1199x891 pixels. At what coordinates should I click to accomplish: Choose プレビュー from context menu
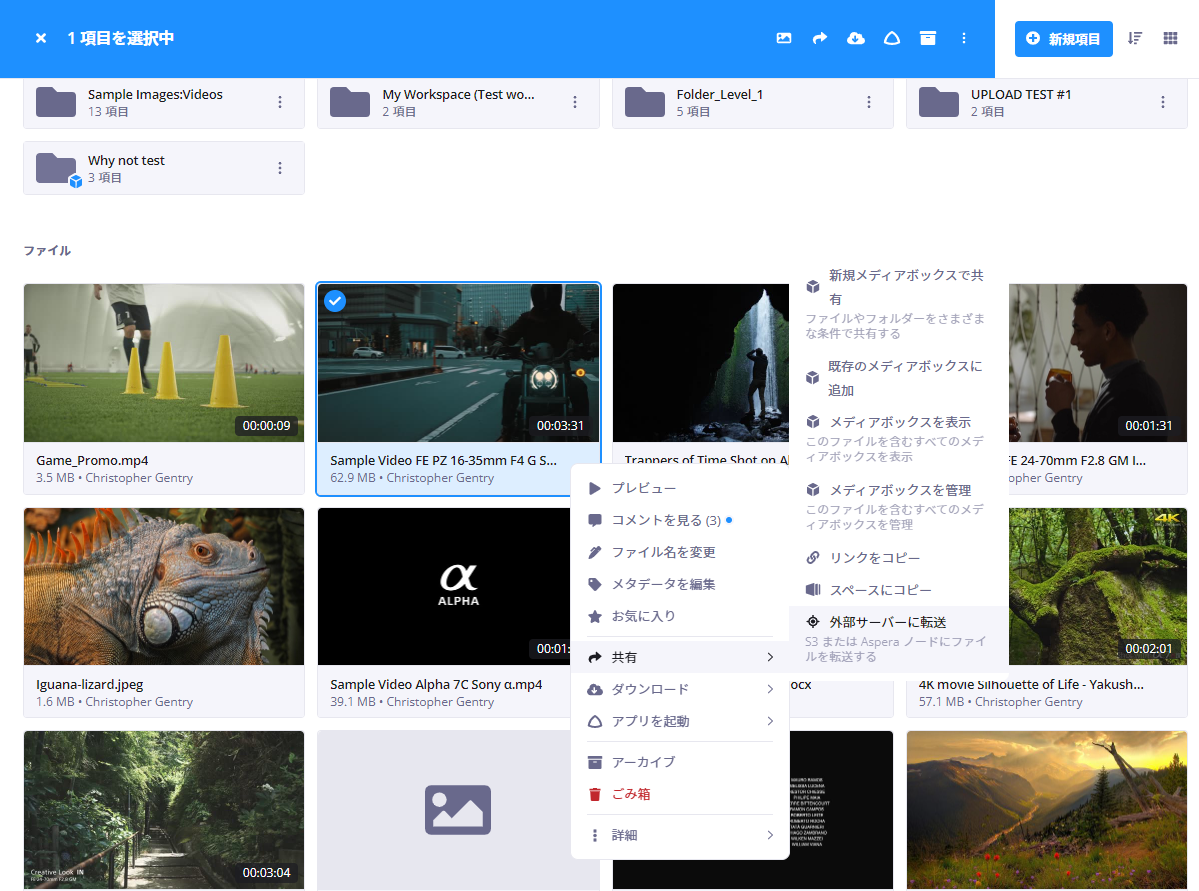point(680,488)
